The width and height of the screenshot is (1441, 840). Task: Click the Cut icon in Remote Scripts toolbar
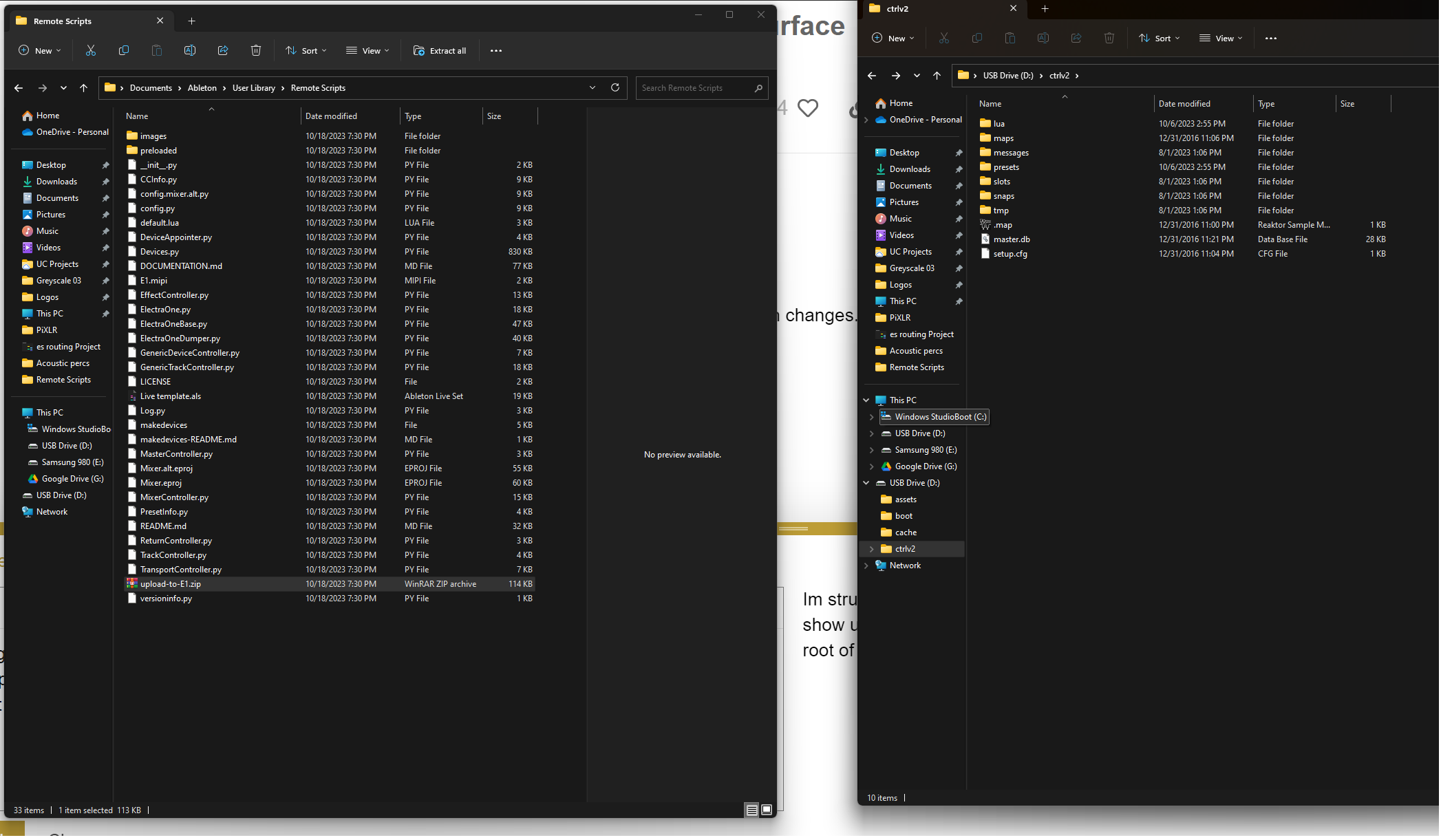coord(91,51)
